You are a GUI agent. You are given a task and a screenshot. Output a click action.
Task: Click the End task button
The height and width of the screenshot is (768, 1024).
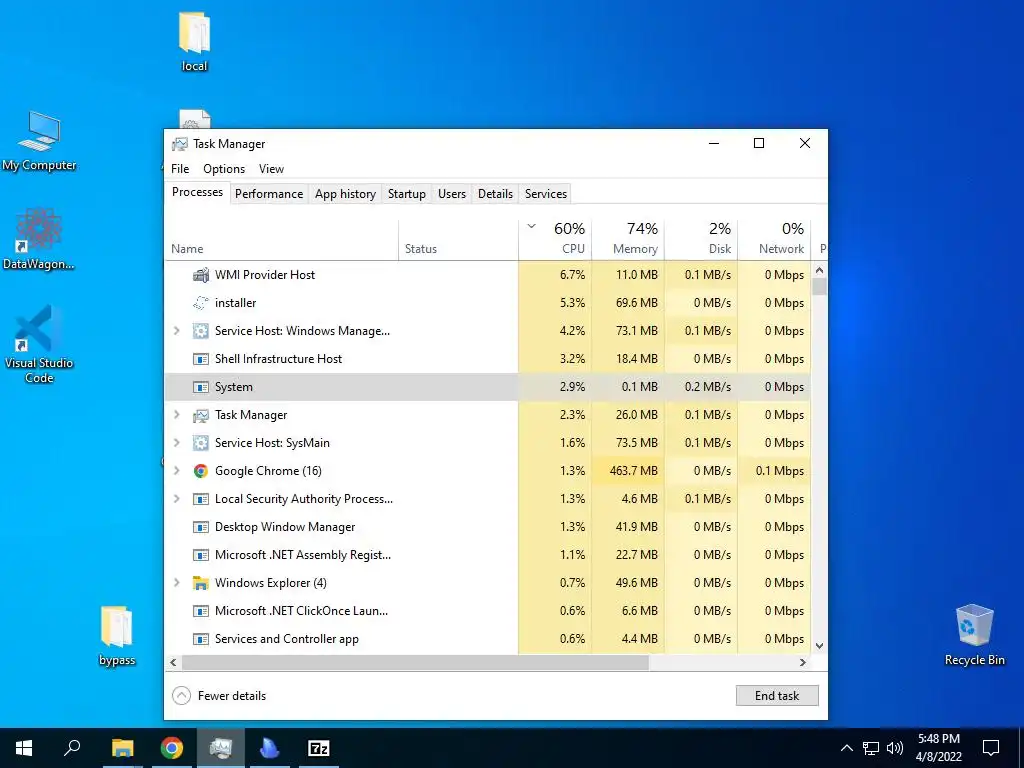coord(777,696)
